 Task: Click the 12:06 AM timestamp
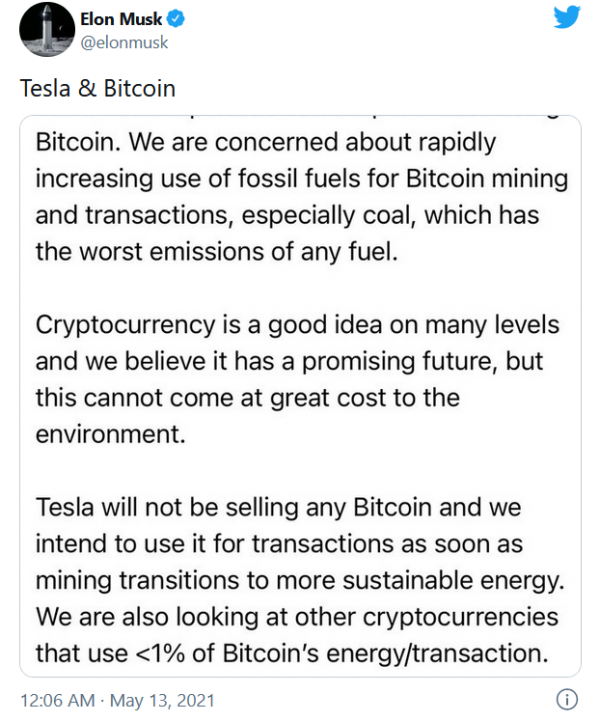click(58, 700)
